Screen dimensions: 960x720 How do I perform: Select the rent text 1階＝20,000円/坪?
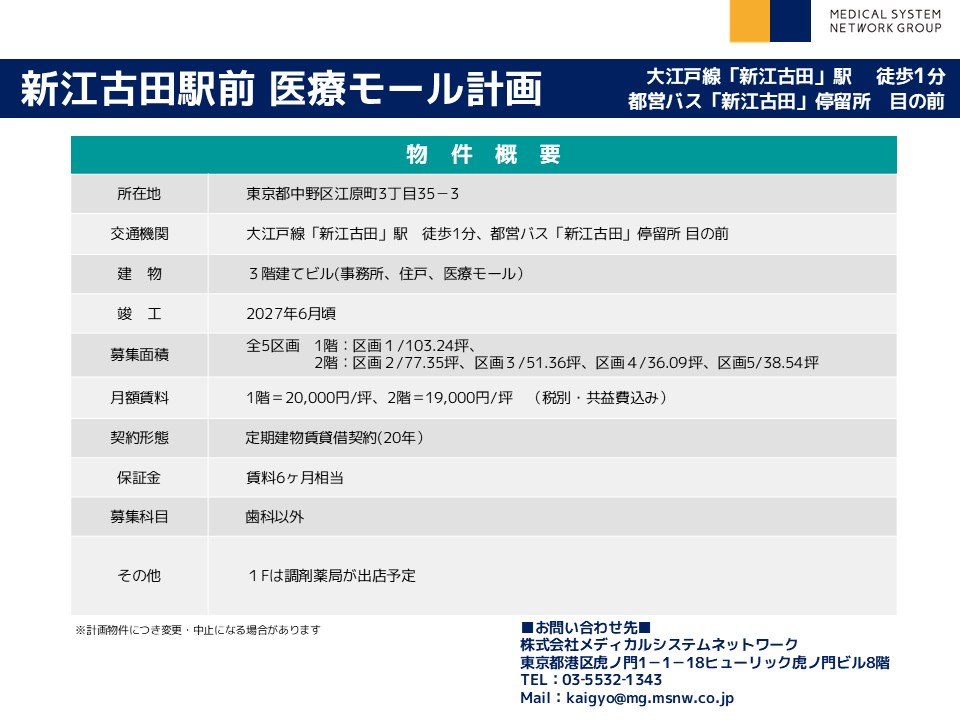point(303,398)
